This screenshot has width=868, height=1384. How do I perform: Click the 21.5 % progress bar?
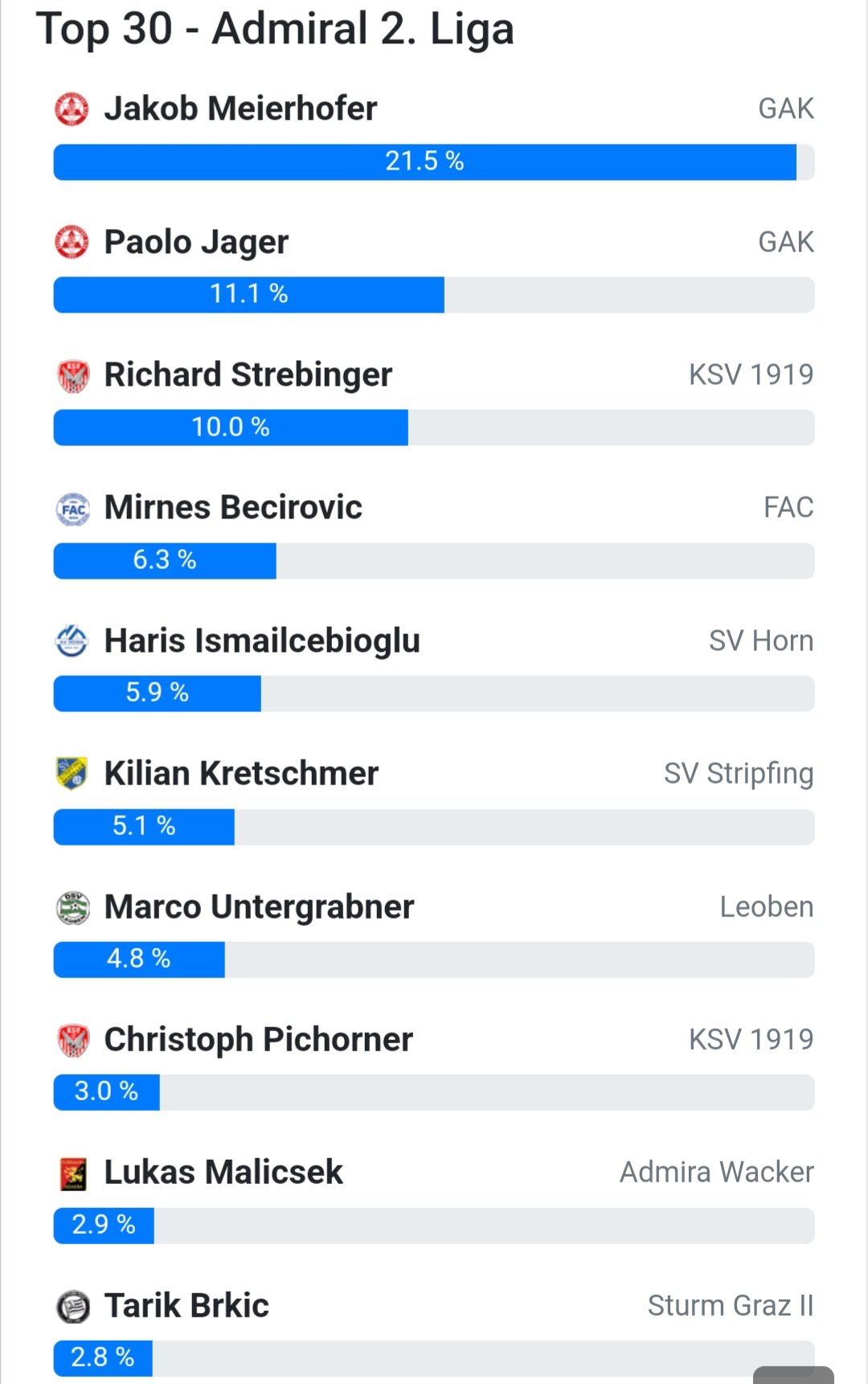tap(434, 162)
